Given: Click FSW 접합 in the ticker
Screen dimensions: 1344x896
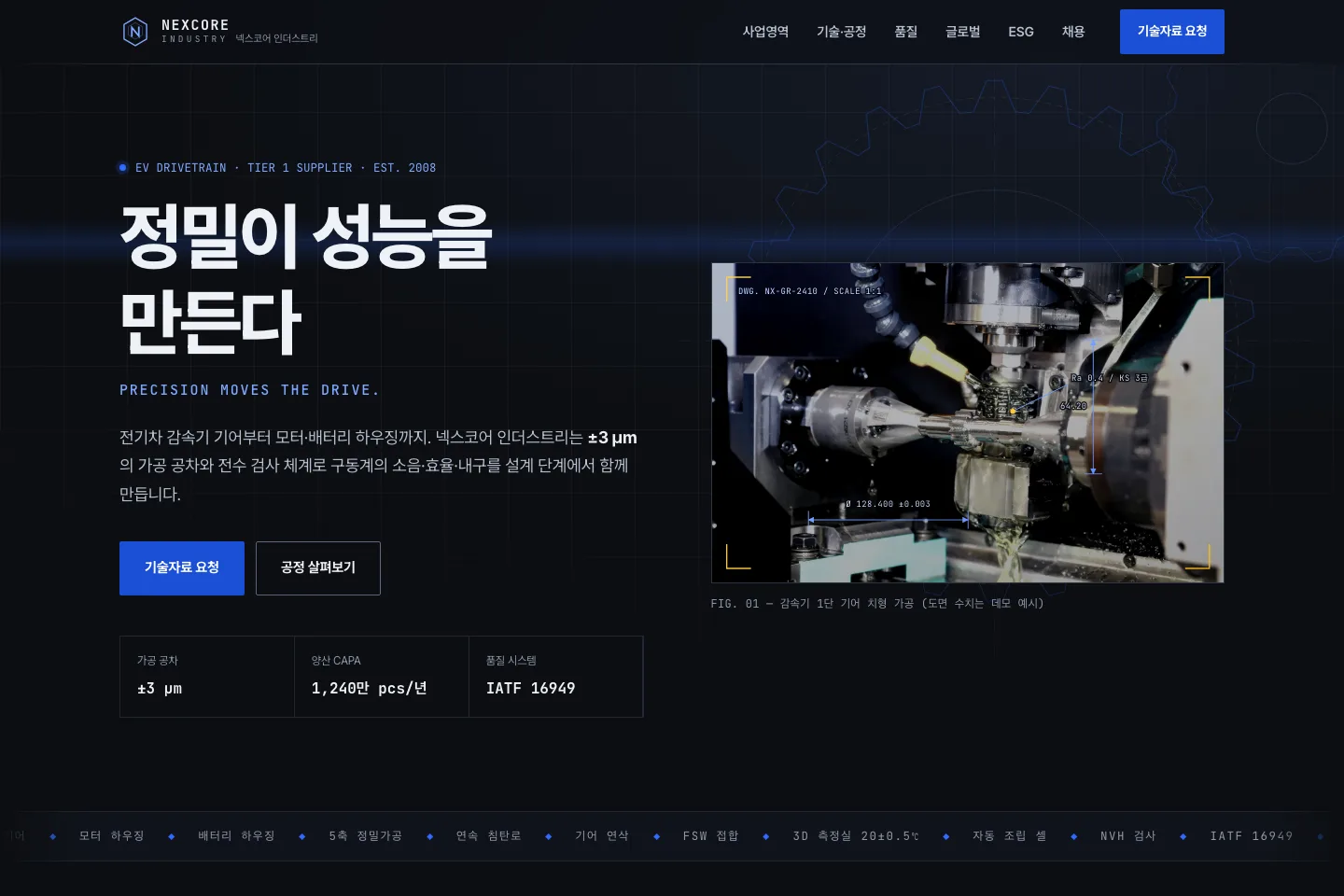Looking at the screenshot, I should click(711, 836).
